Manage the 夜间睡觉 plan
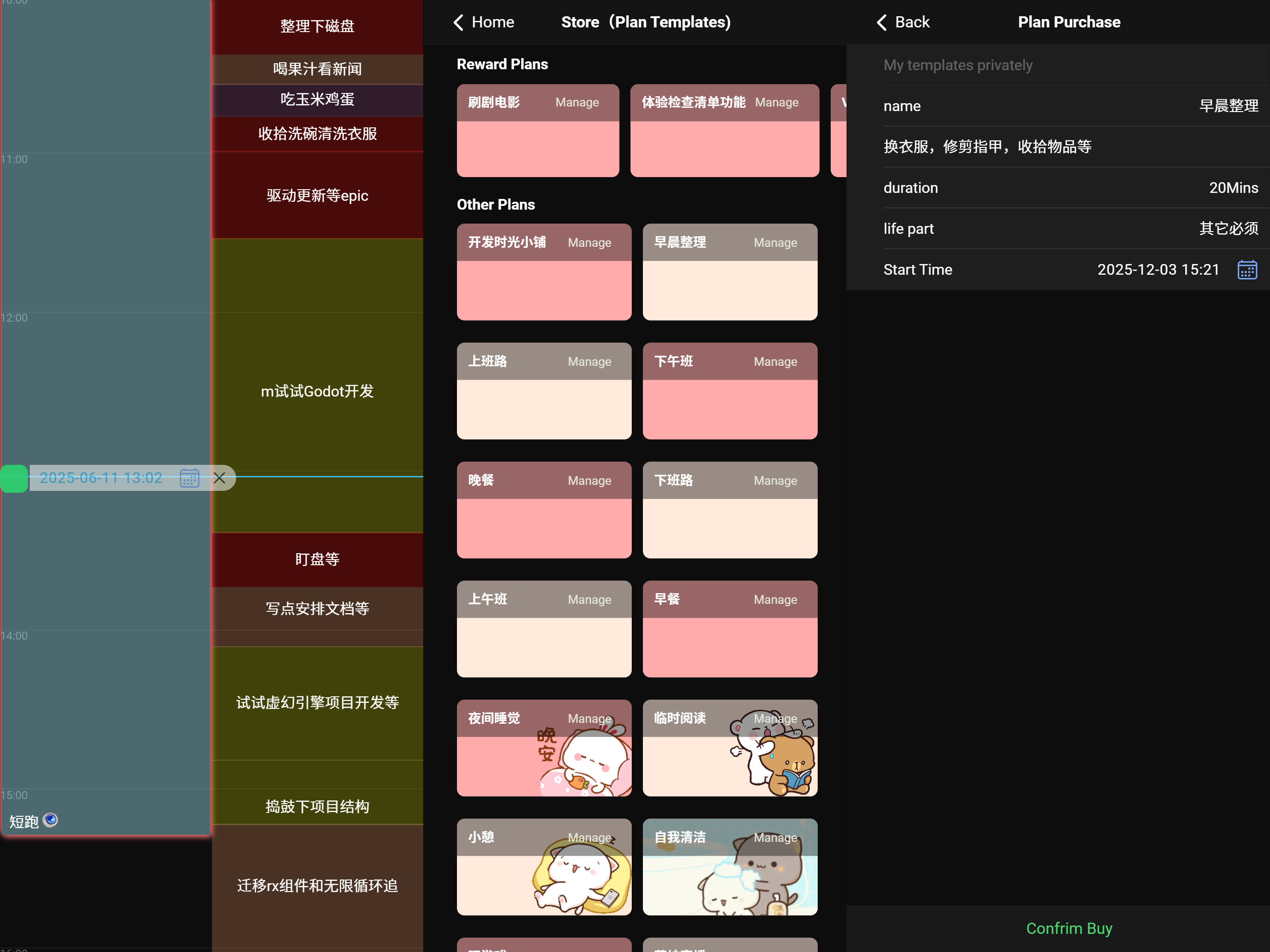The width and height of the screenshot is (1270, 952). pos(589,718)
